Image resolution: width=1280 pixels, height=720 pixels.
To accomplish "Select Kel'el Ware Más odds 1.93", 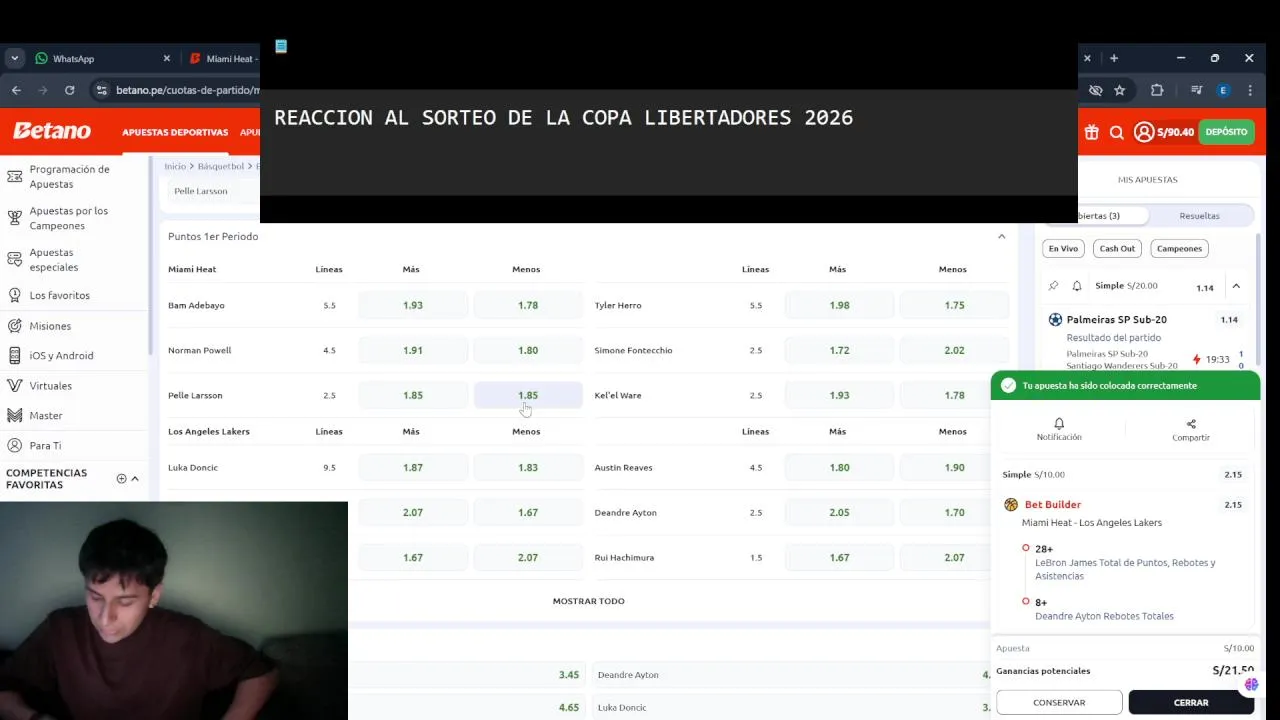I will 839,395.
